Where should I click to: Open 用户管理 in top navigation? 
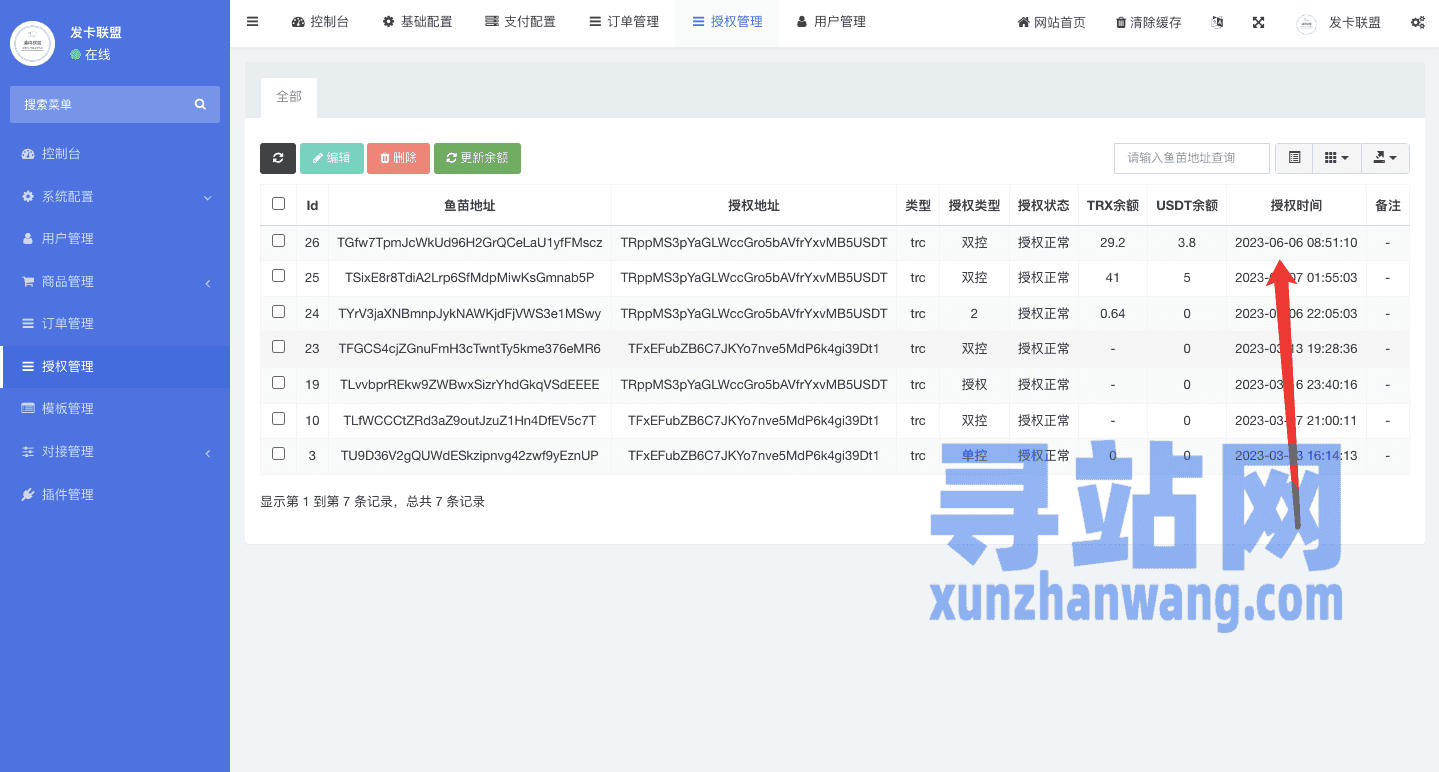(x=831, y=22)
